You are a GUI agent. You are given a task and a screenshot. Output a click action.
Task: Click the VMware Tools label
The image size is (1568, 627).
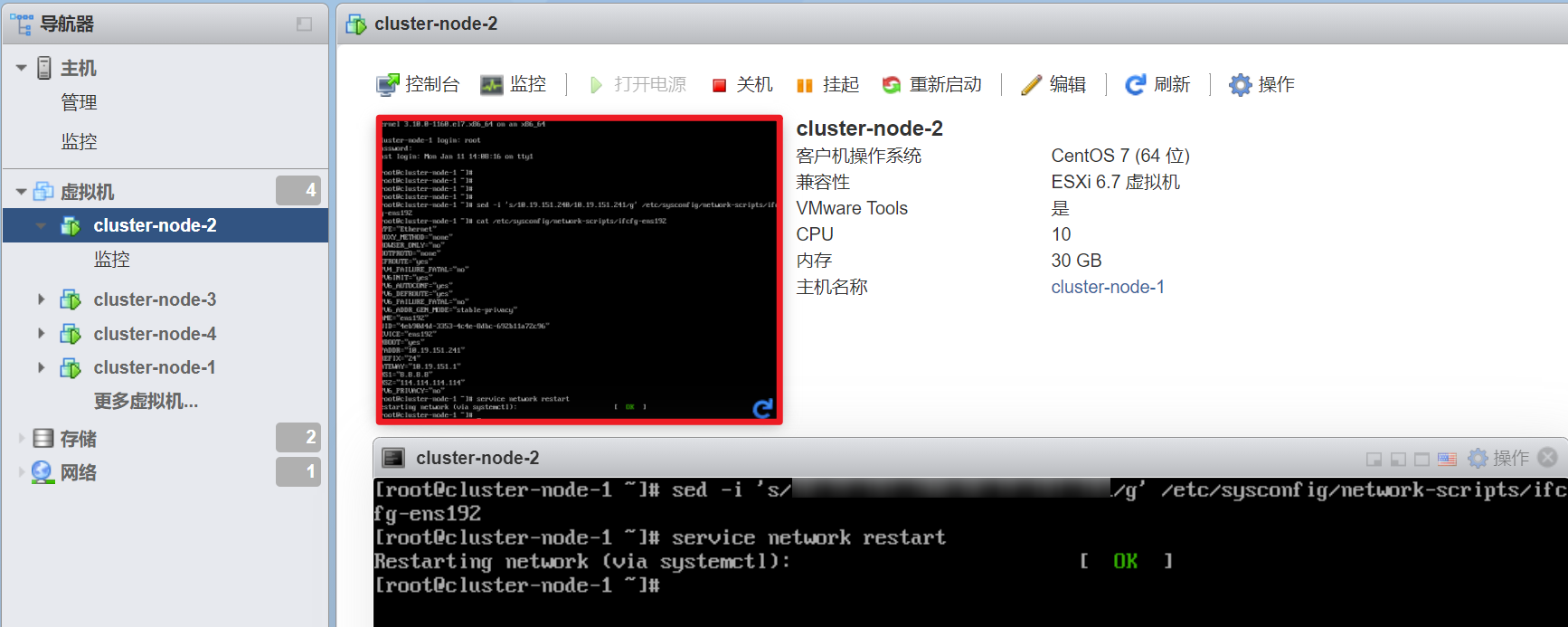[x=852, y=208]
